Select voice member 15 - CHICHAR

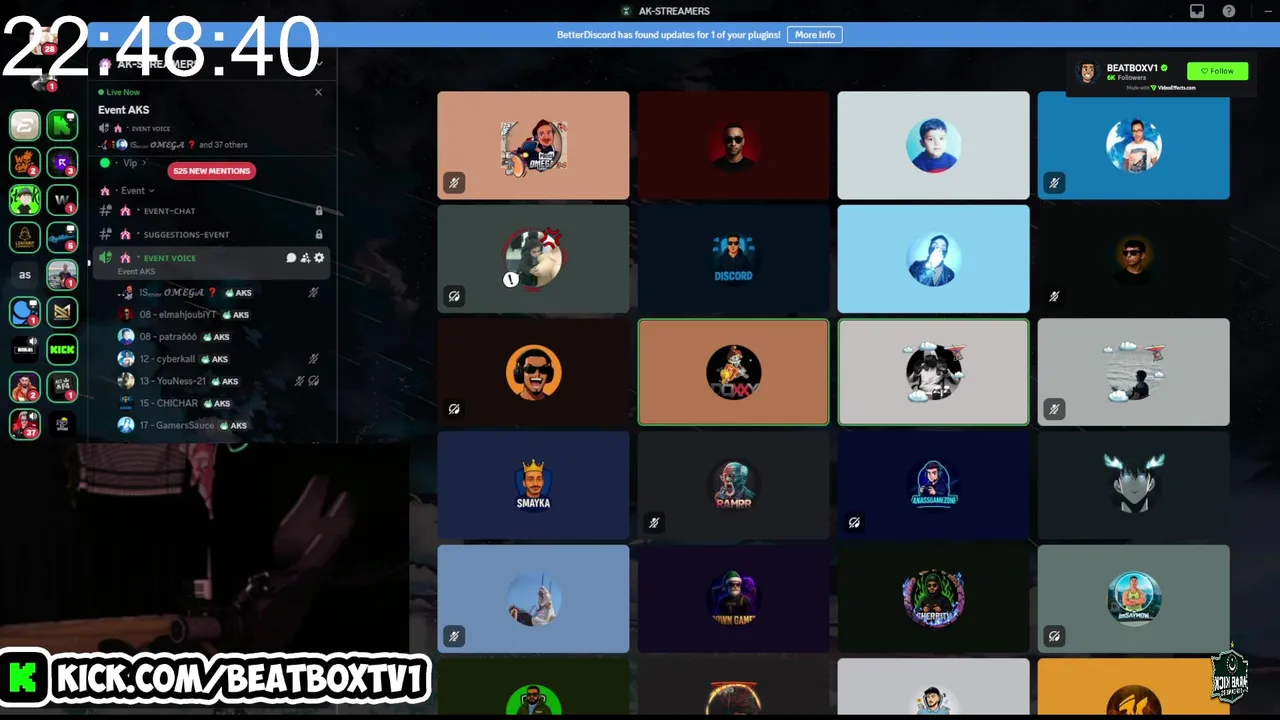220,403
